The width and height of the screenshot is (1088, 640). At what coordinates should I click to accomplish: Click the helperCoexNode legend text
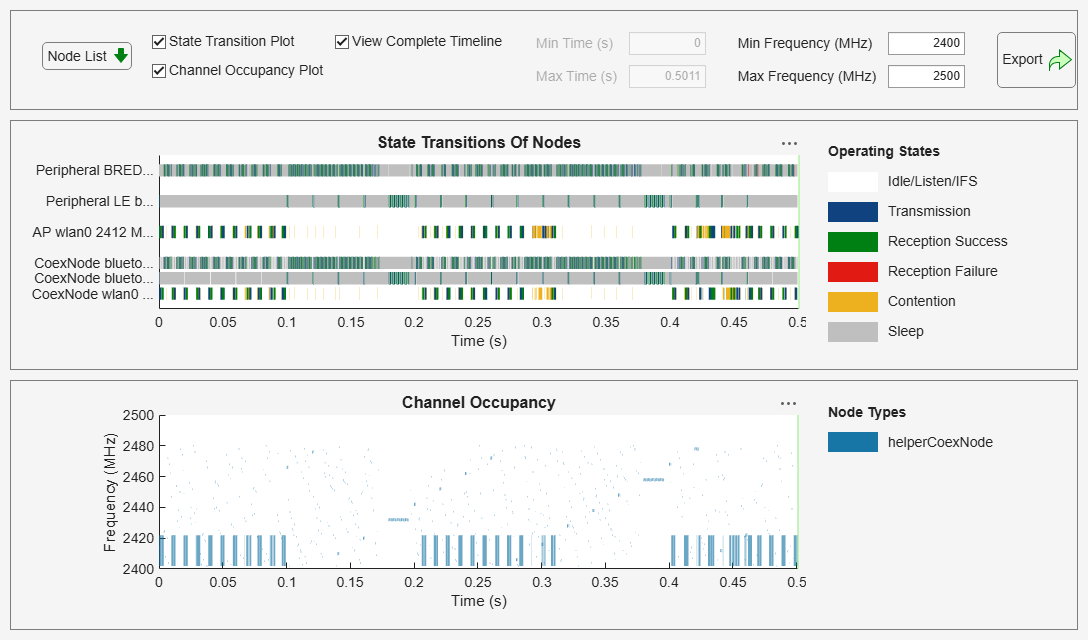(x=940, y=442)
